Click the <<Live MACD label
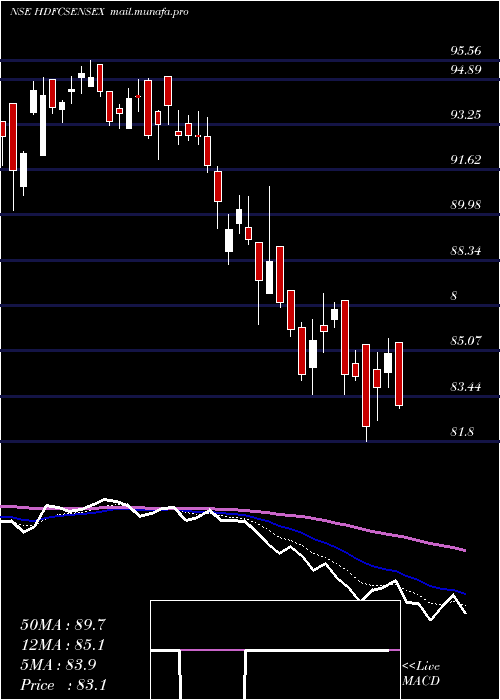Image resolution: width=500 pixels, height=700 pixels. pos(421,674)
